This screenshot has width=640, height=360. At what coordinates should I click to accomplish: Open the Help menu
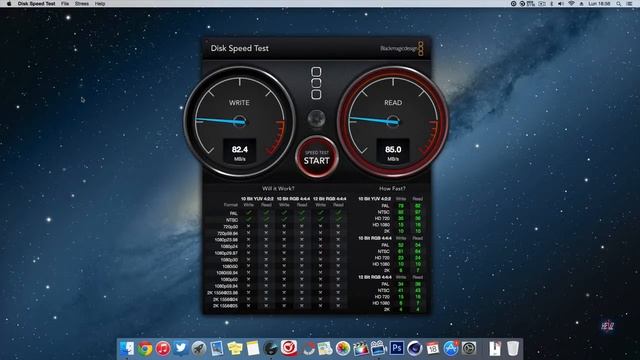click(x=100, y=4)
